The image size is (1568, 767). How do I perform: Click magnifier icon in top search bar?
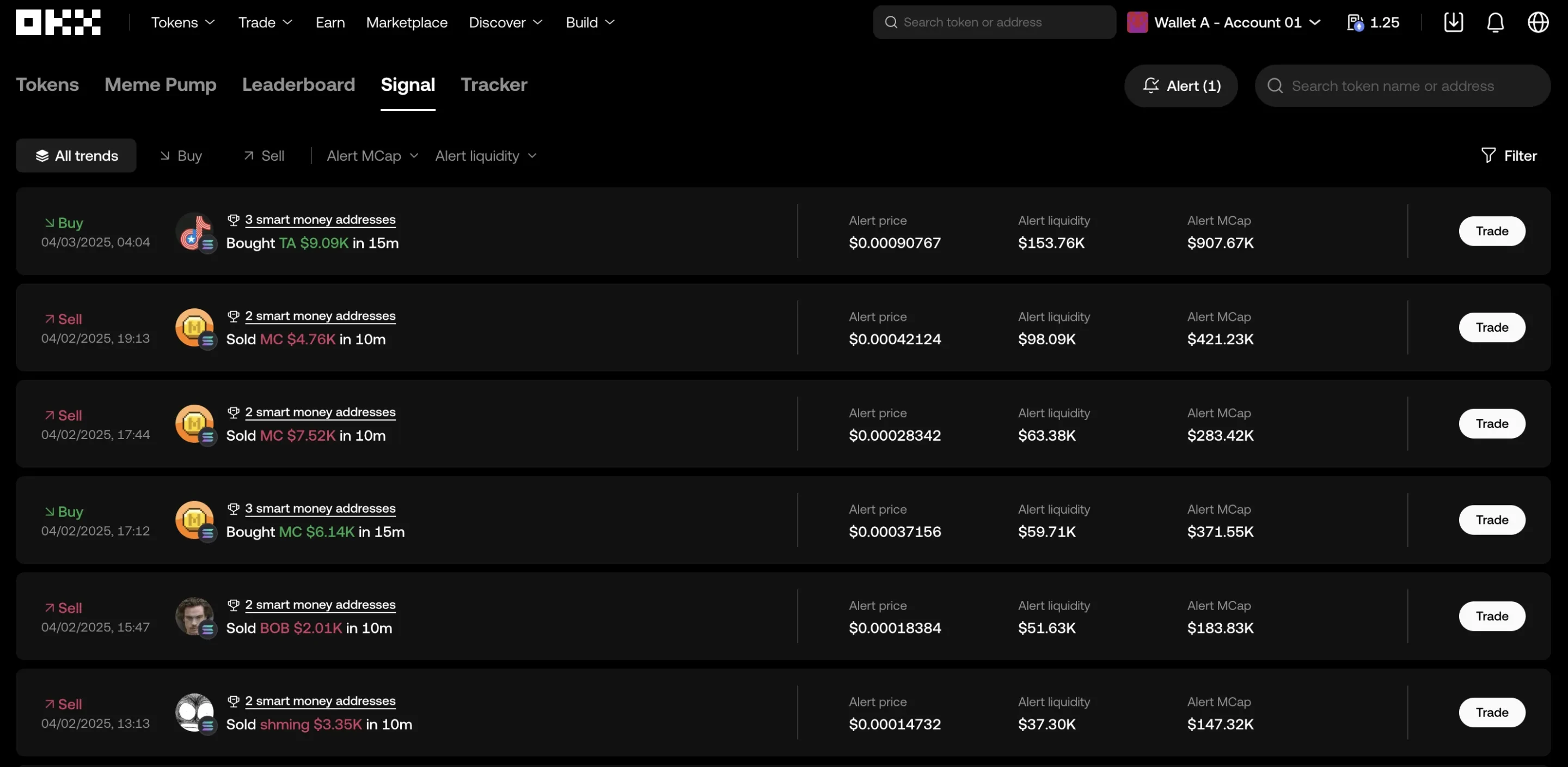891,22
